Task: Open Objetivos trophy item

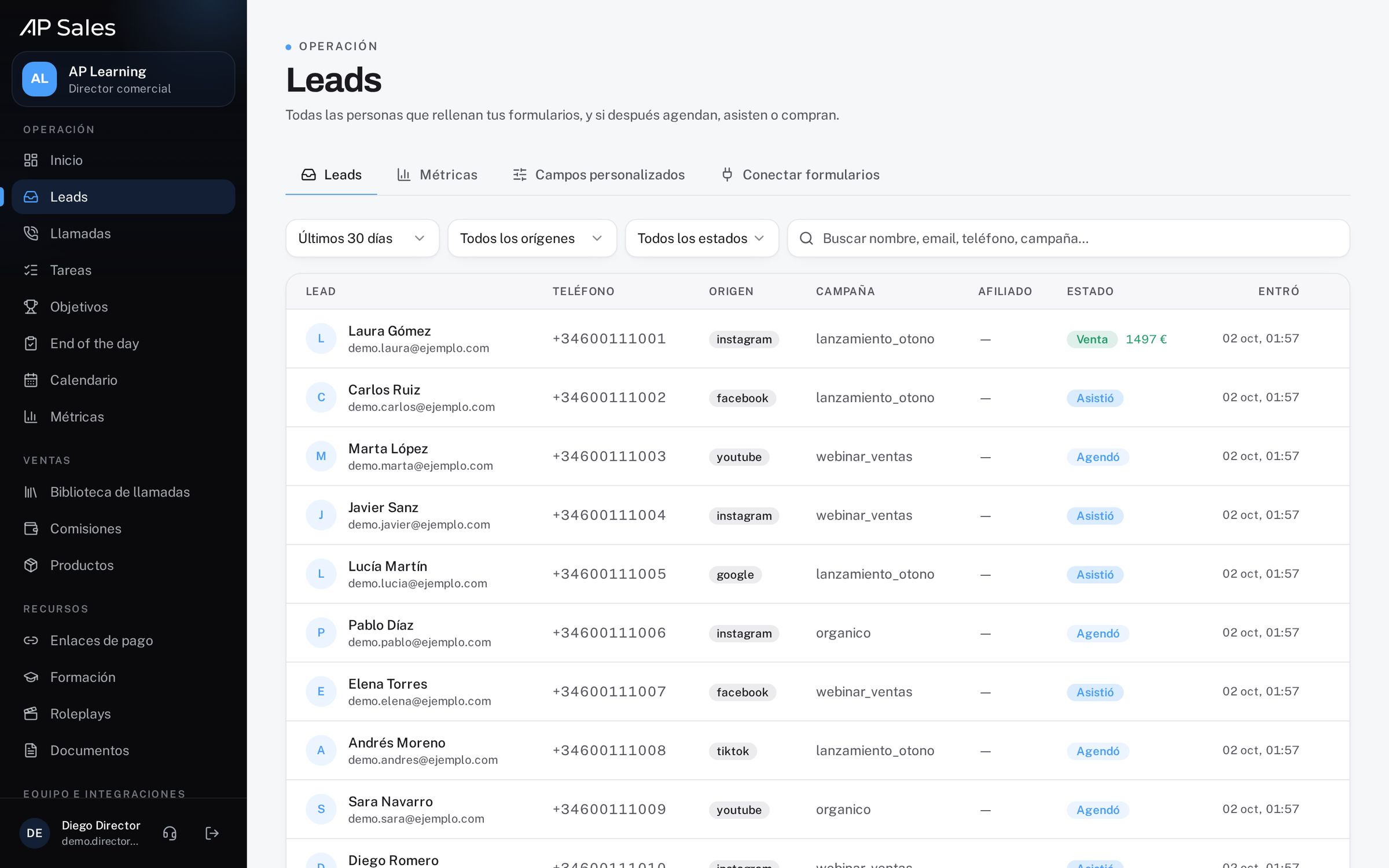Action: click(123, 307)
